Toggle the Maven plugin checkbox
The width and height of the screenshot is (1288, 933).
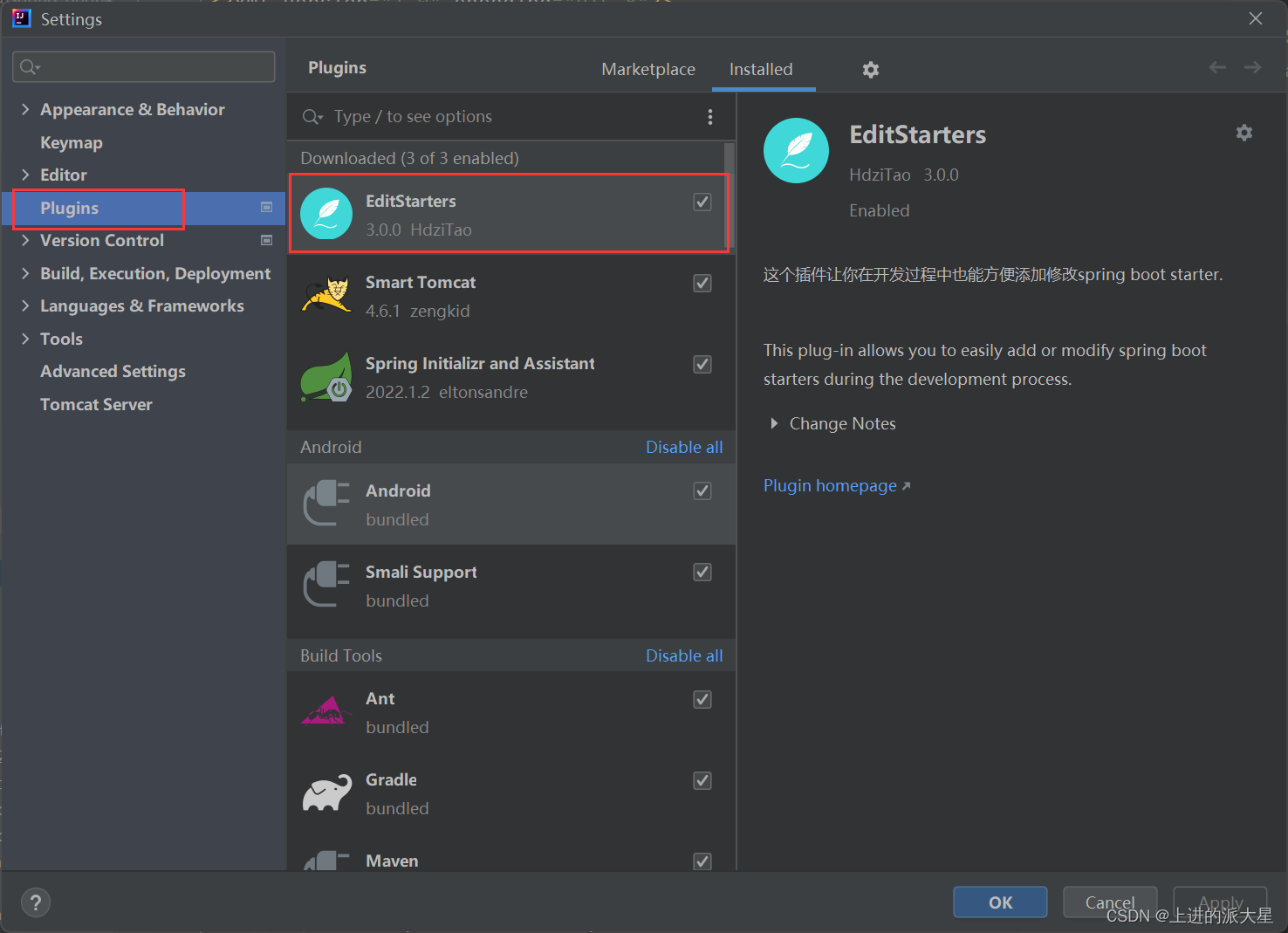(702, 861)
